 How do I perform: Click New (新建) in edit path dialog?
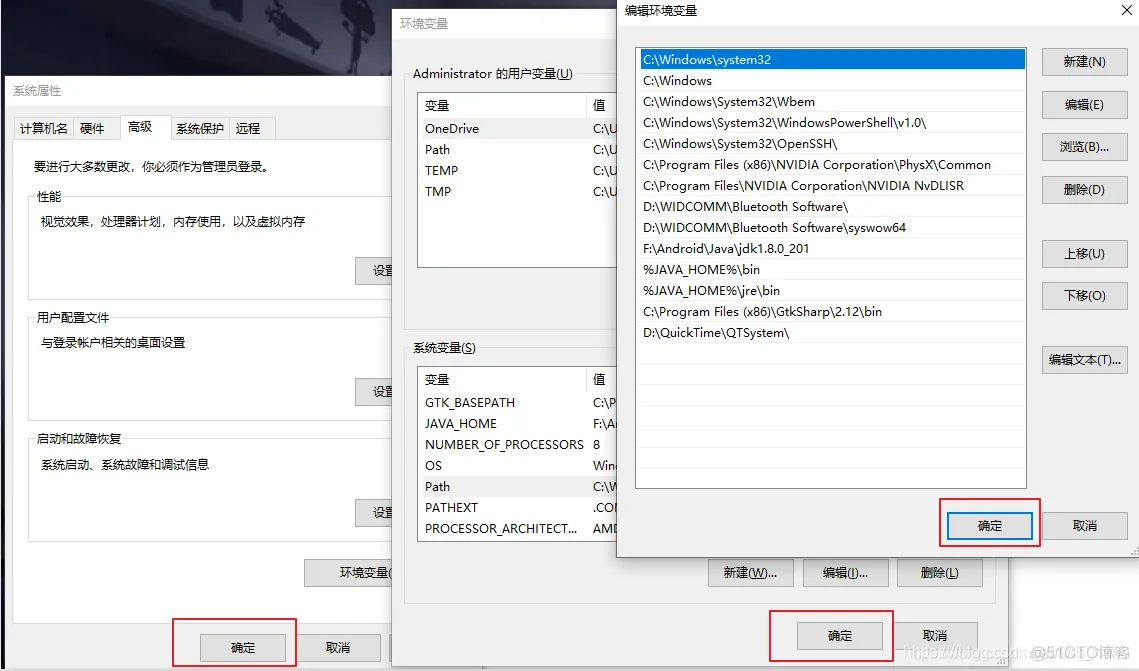1084,62
